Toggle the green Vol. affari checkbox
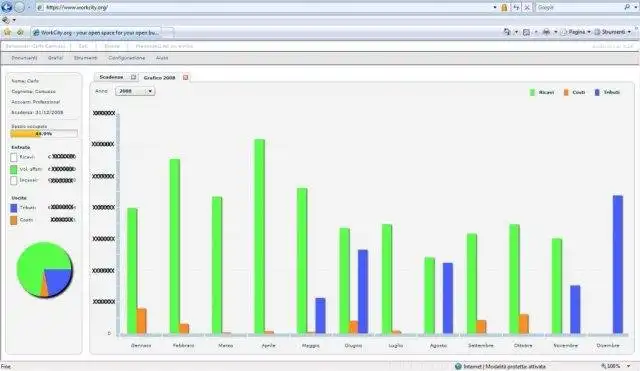Image resolution: width=640 pixels, height=371 pixels. (14, 169)
